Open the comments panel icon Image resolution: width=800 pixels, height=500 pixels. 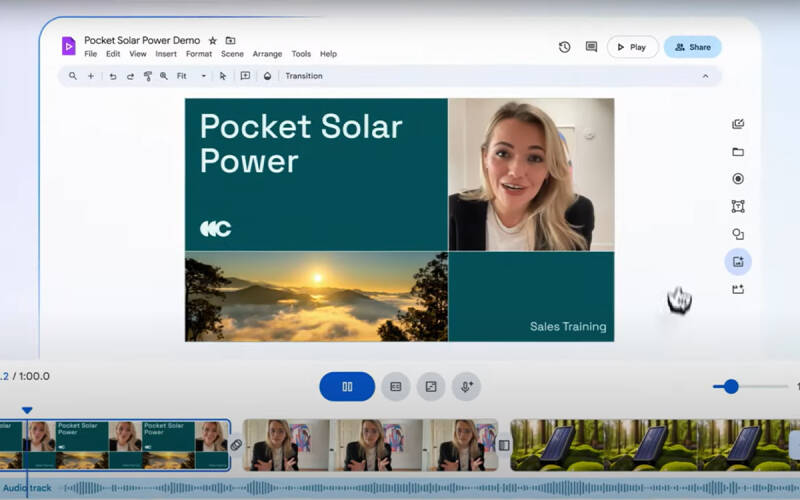(x=591, y=47)
